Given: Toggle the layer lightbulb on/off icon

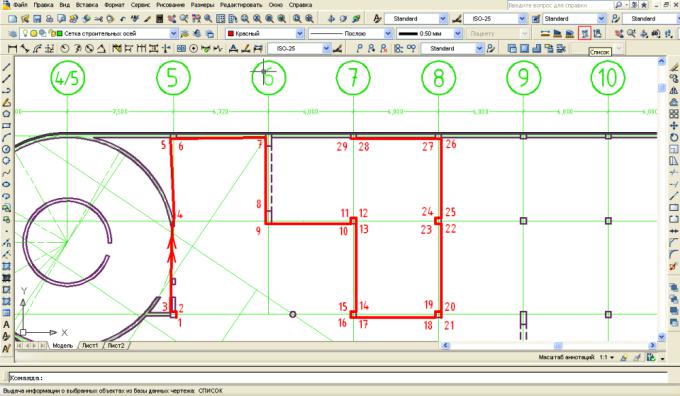Looking at the screenshot, I should tap(25, 33).
